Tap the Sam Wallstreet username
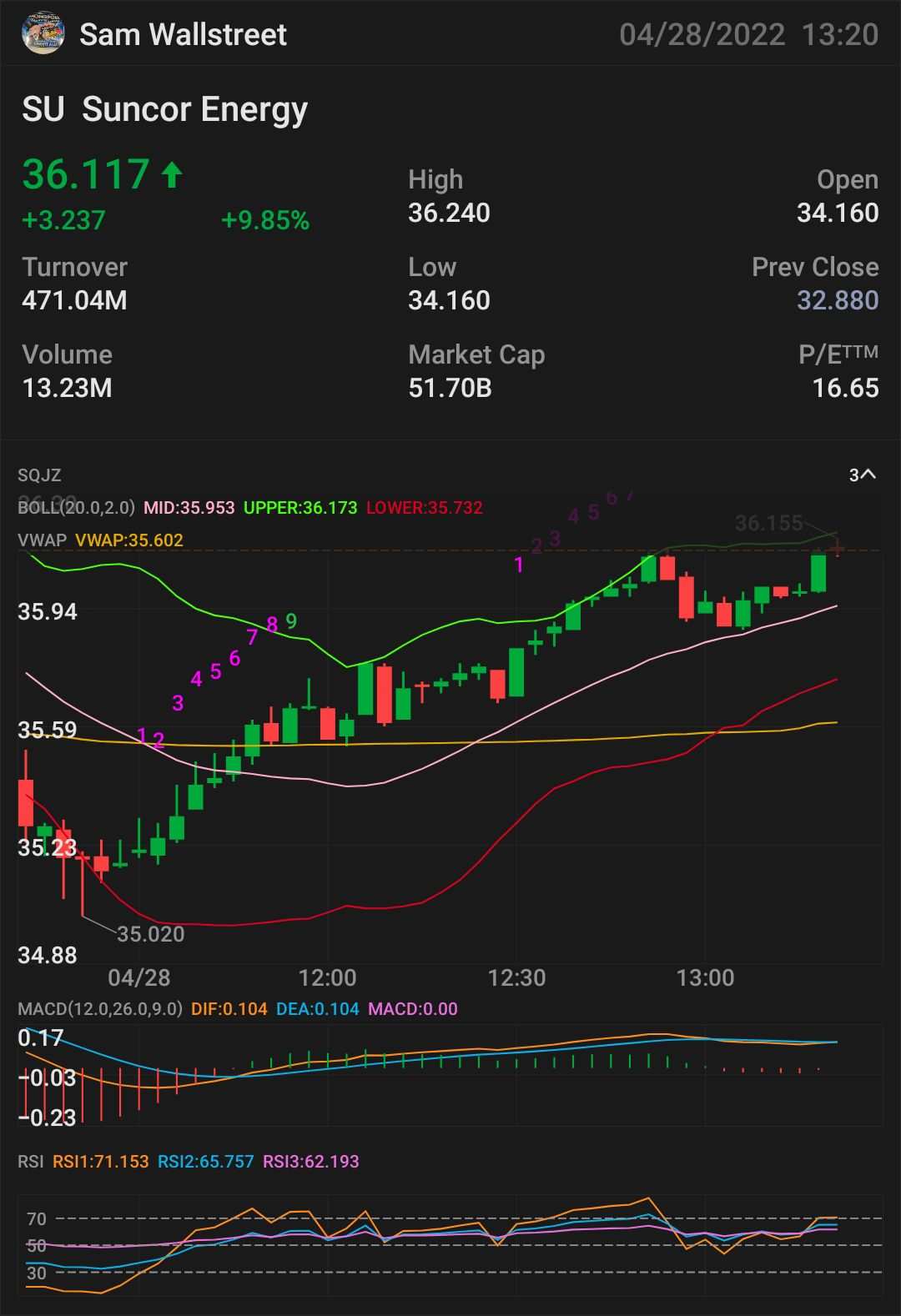The width and height of the screenshot is (901, 1316). pyautogui.click(x=183, y=34)
